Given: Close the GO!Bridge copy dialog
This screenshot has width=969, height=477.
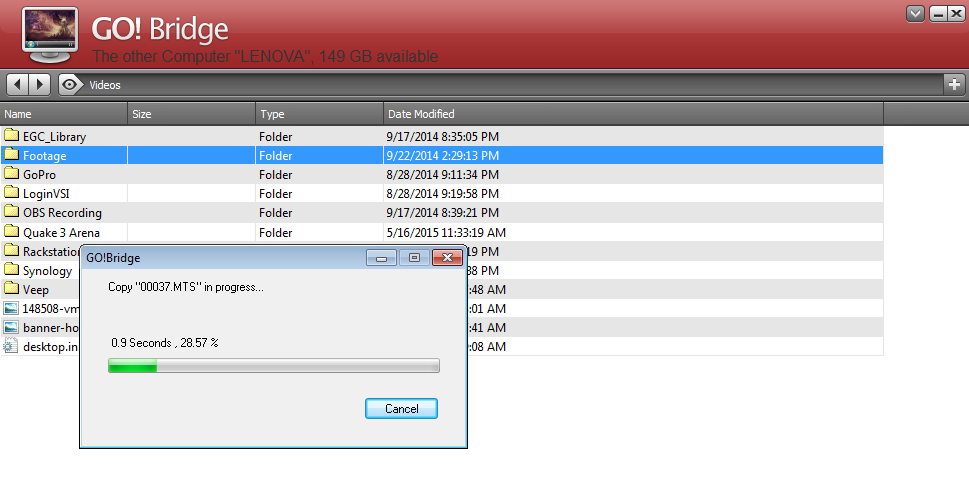Looking at the screenshot, I should 448,258.
